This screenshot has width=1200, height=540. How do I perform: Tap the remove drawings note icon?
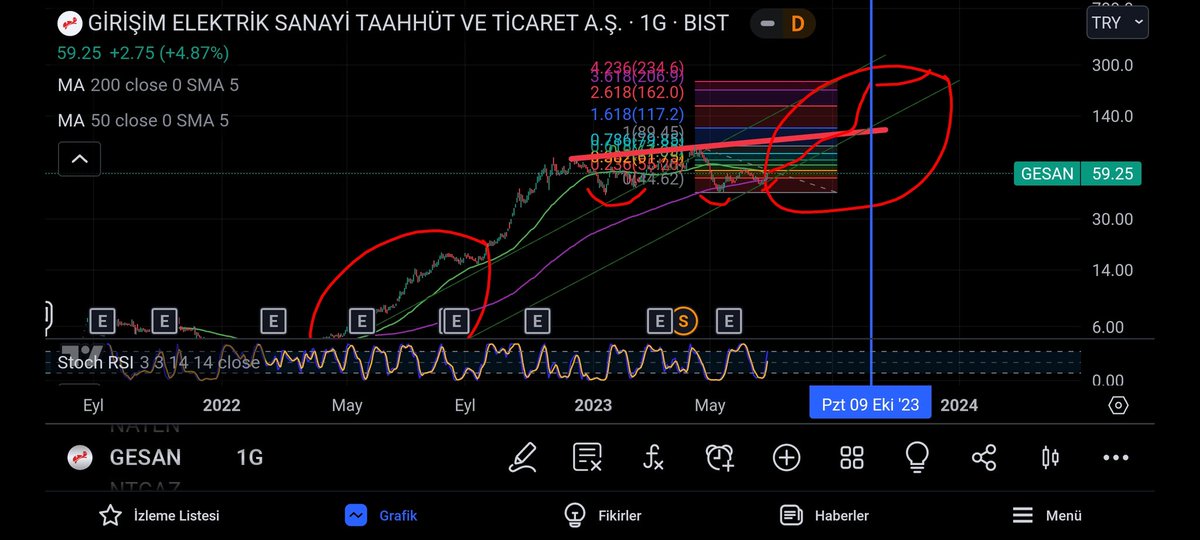click(x=587, y=457)
